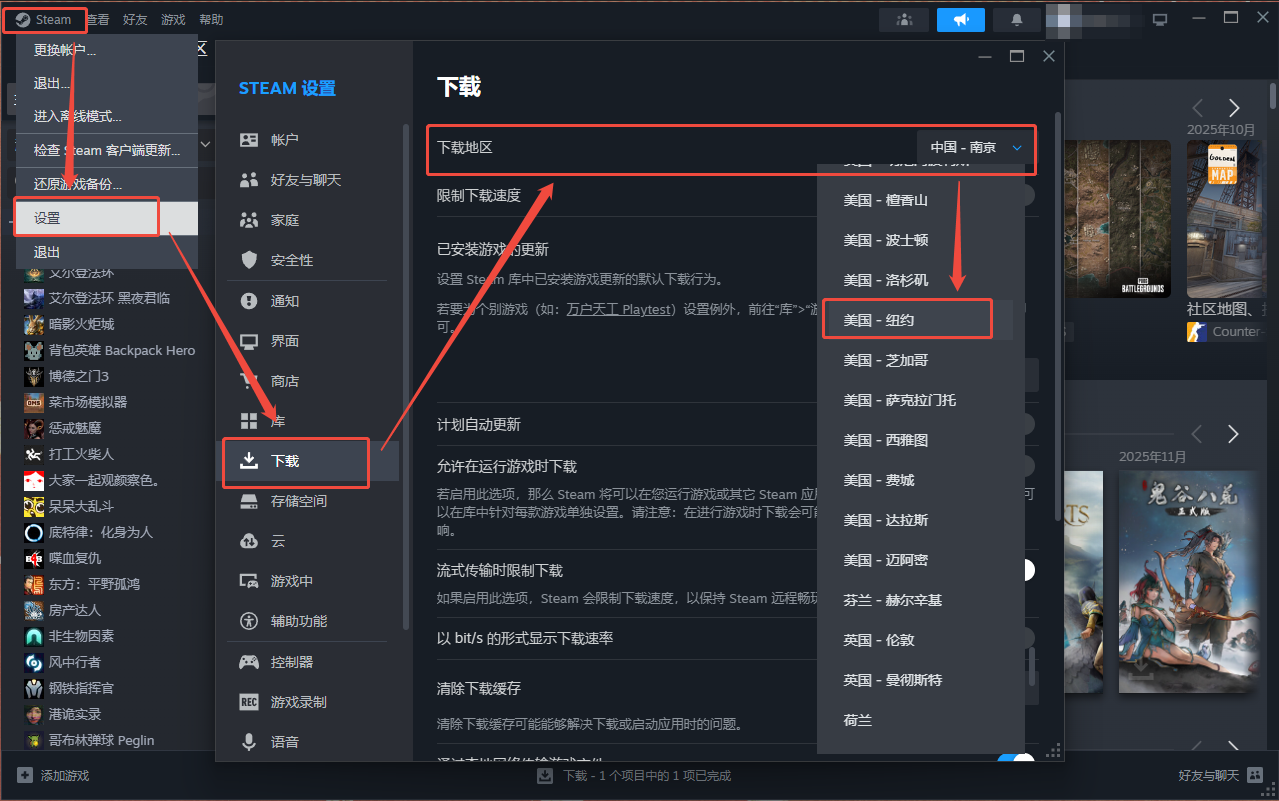The width and height of the screenshot is (1279, 801).
Task: Expand the 中国 - 南京 download region dropdown
Action: point(975,147)
